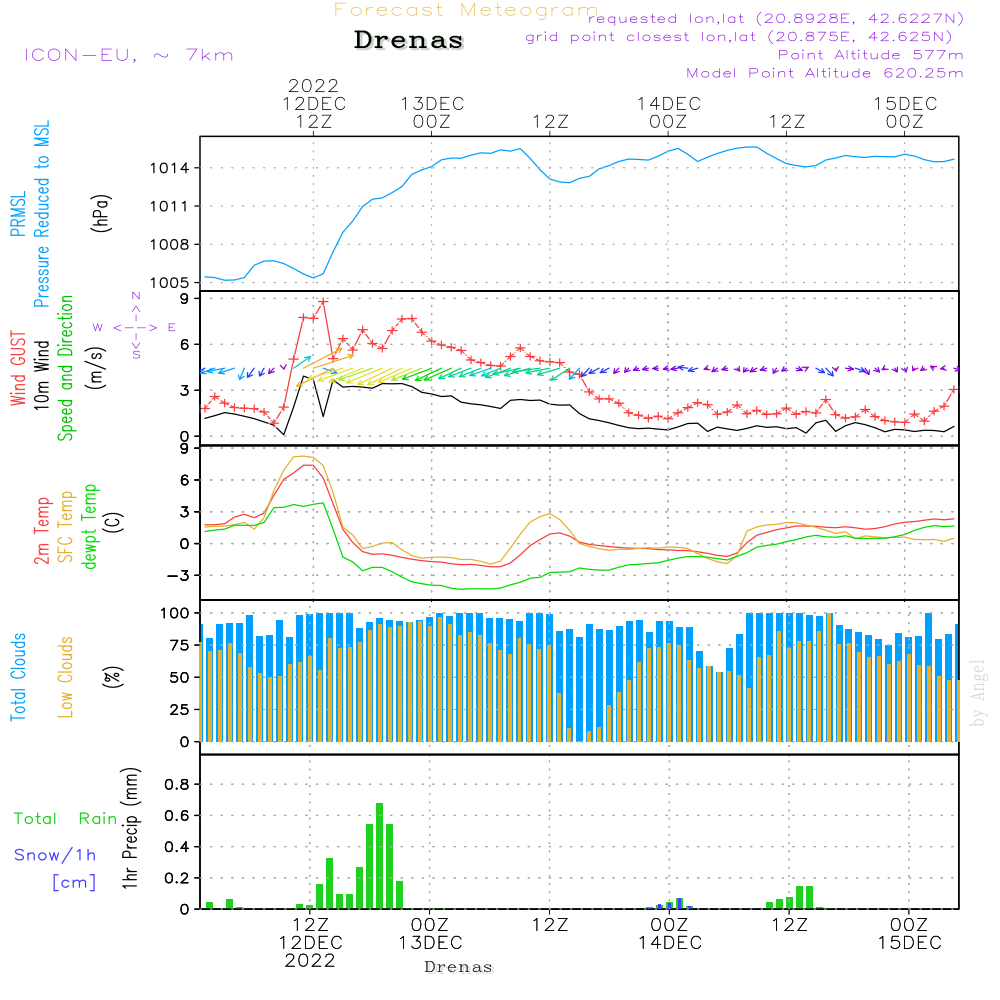Click the grid point closest lon,lat line

(739, 37)
